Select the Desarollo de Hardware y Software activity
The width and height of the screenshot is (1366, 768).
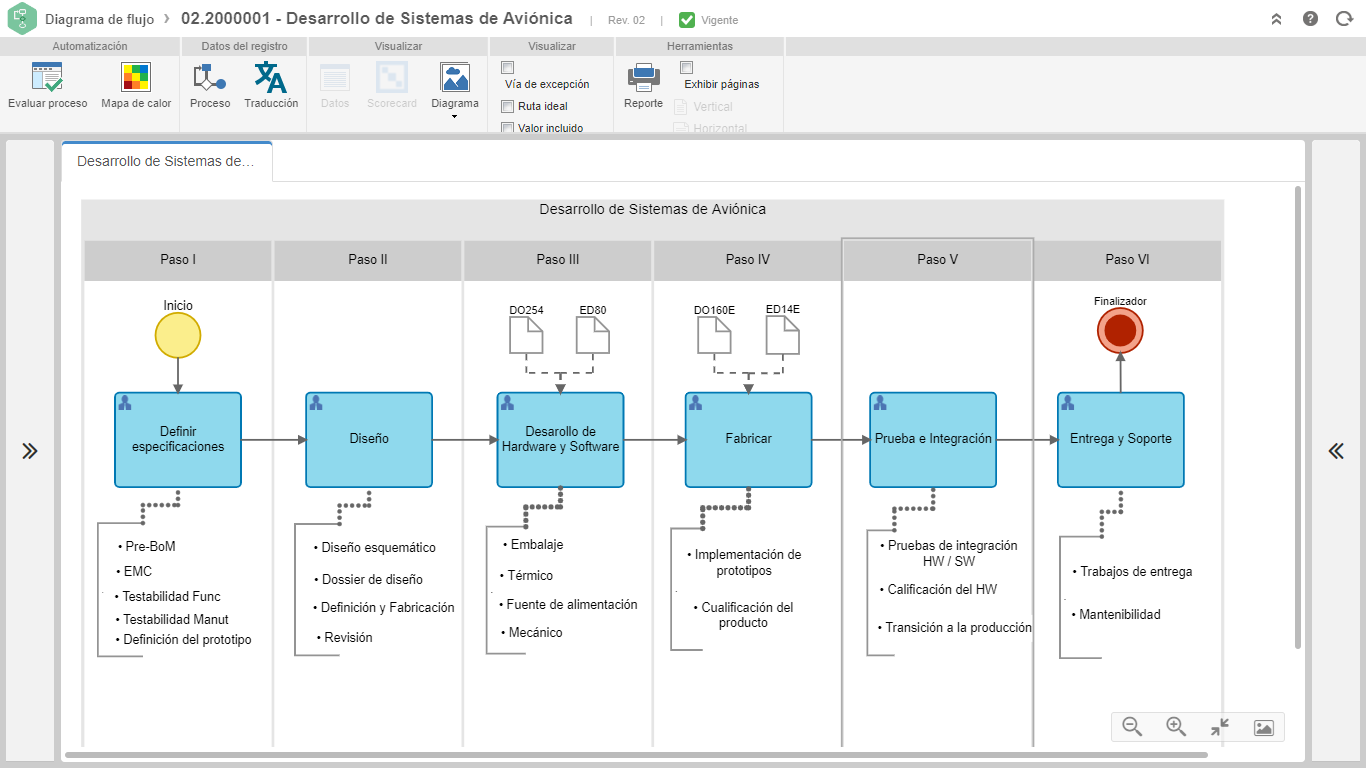[560, 440]
